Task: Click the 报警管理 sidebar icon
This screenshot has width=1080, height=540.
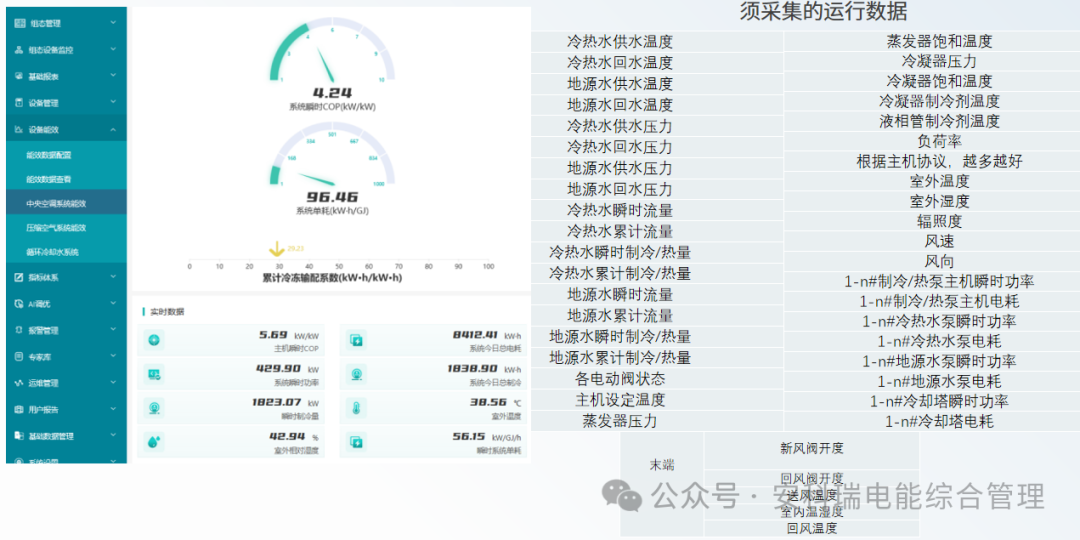Action: [x=19, y=330]
